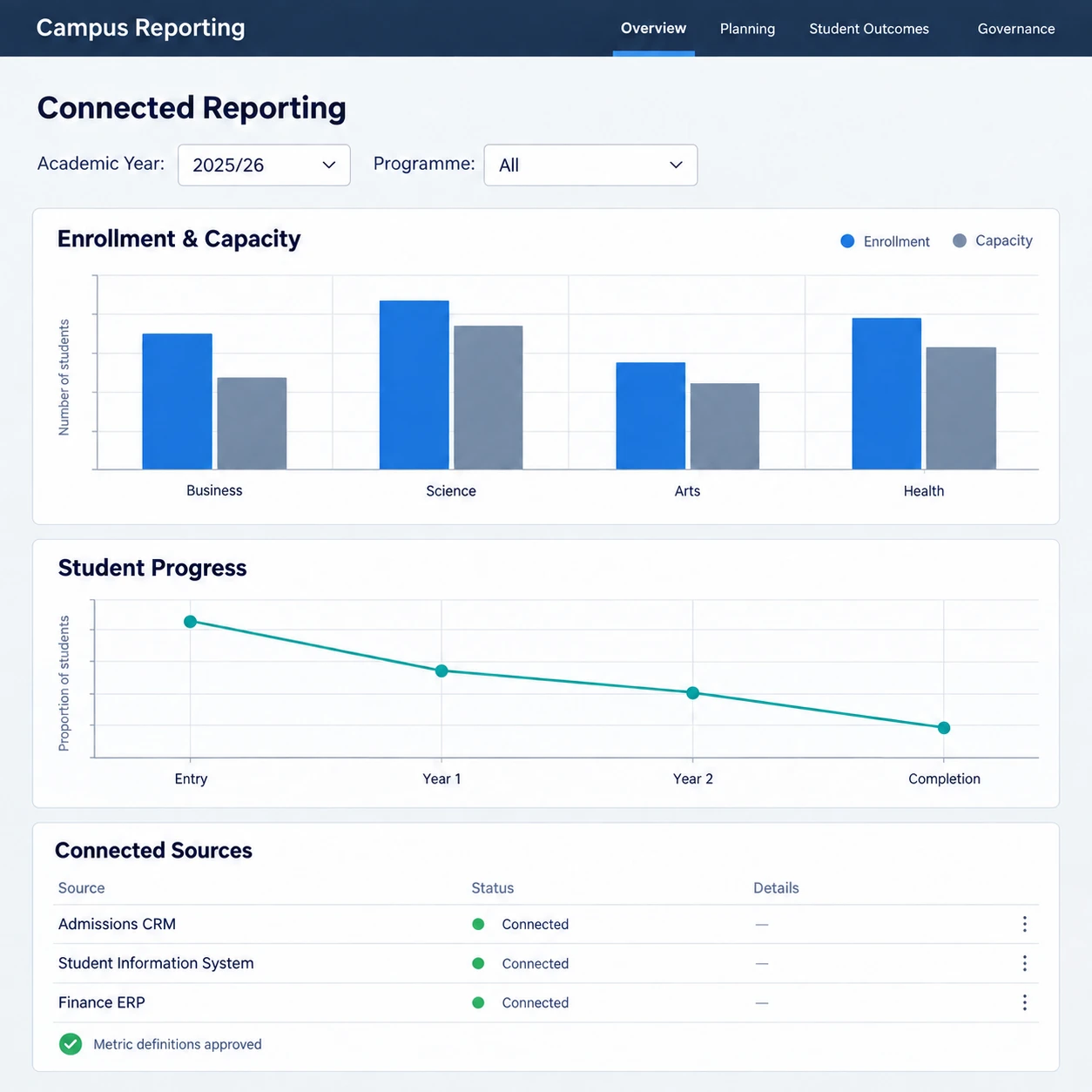Select the Business capacity bar
Viewport: 1092px width, 1092px height.
click(x=252, y=423)
